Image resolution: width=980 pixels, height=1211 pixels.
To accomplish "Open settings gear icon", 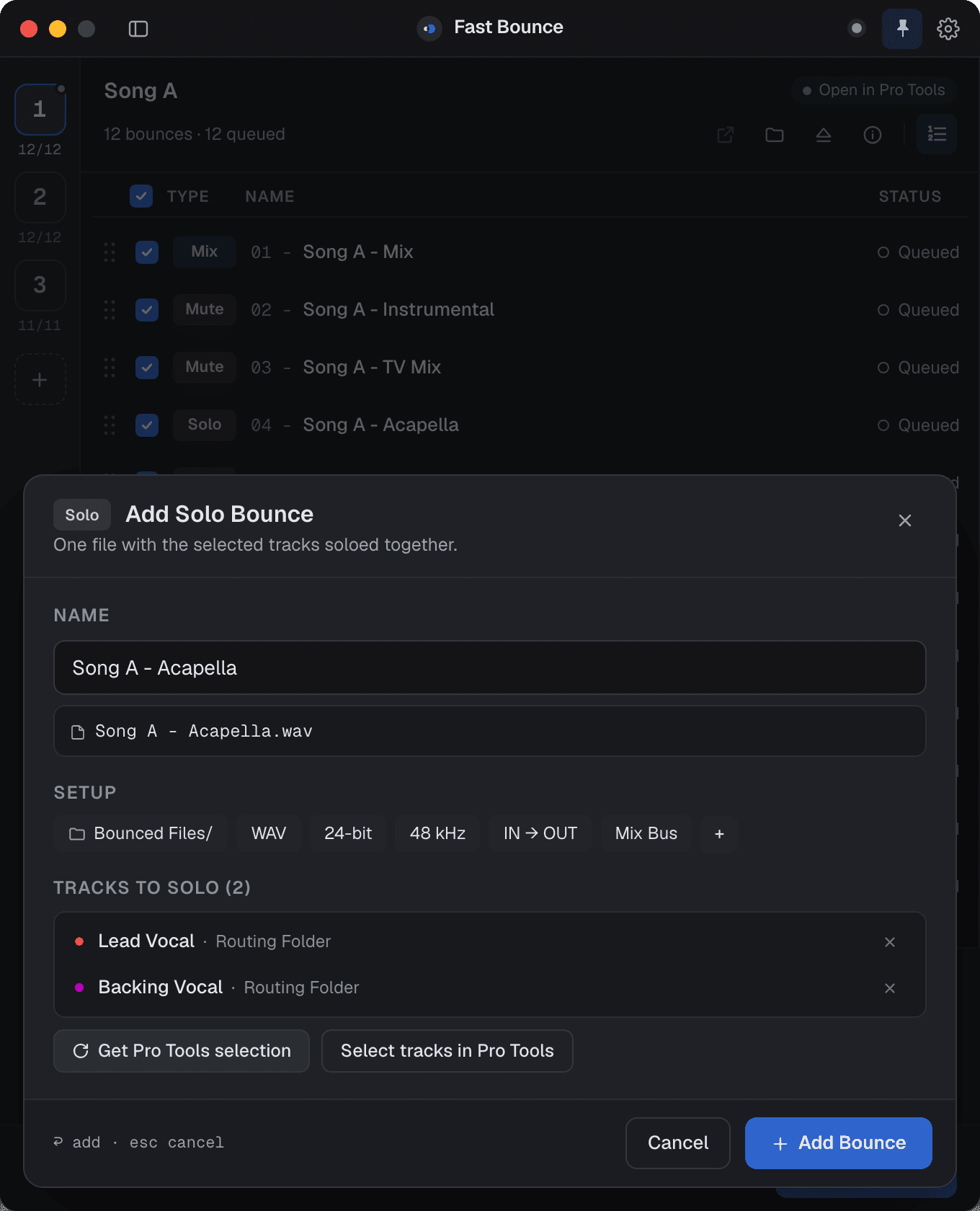I will (x=948, y=29).
